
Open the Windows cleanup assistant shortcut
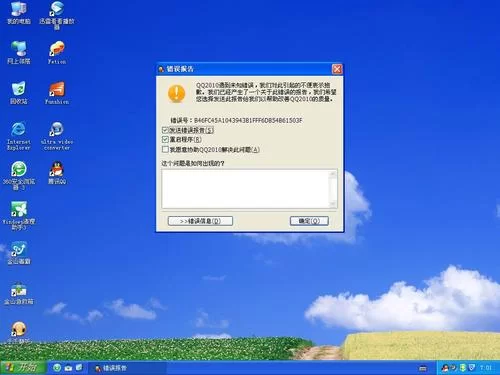coord(19,215)
